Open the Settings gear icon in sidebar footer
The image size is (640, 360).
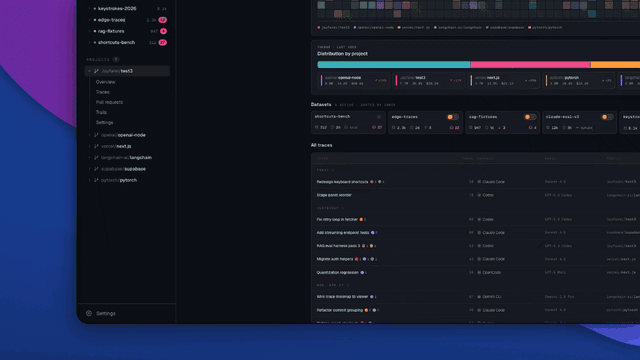coord(89,313)
